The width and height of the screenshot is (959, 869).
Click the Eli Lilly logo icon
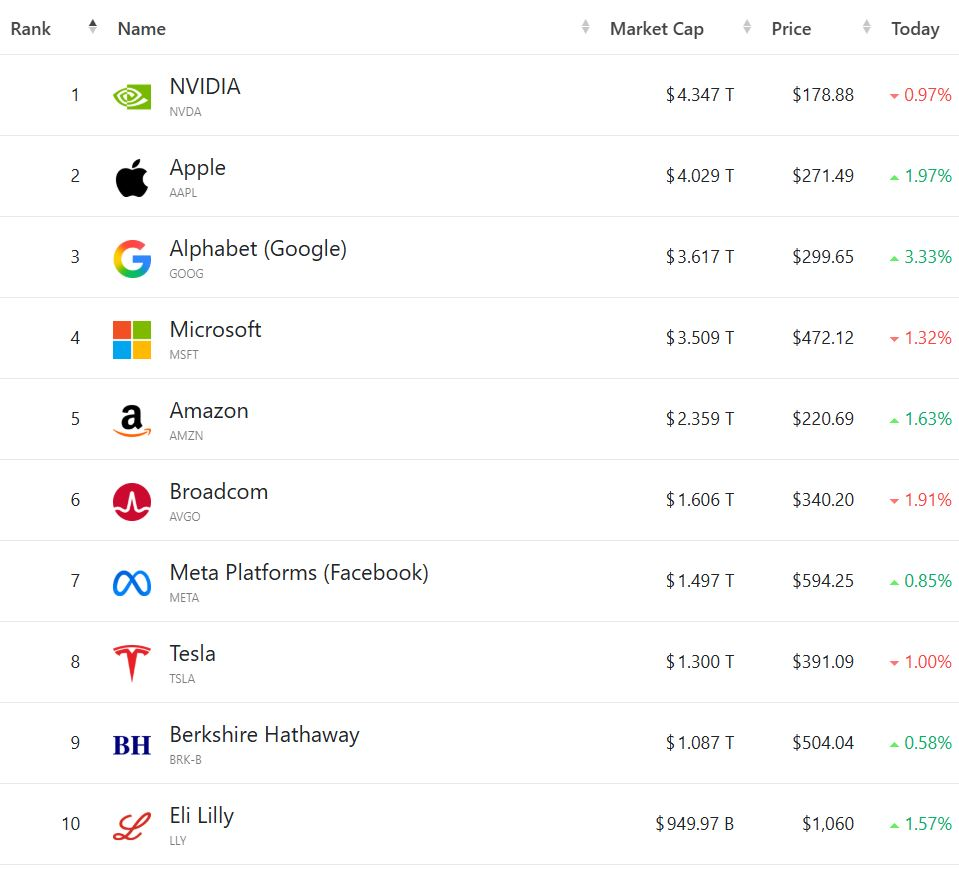132,825
